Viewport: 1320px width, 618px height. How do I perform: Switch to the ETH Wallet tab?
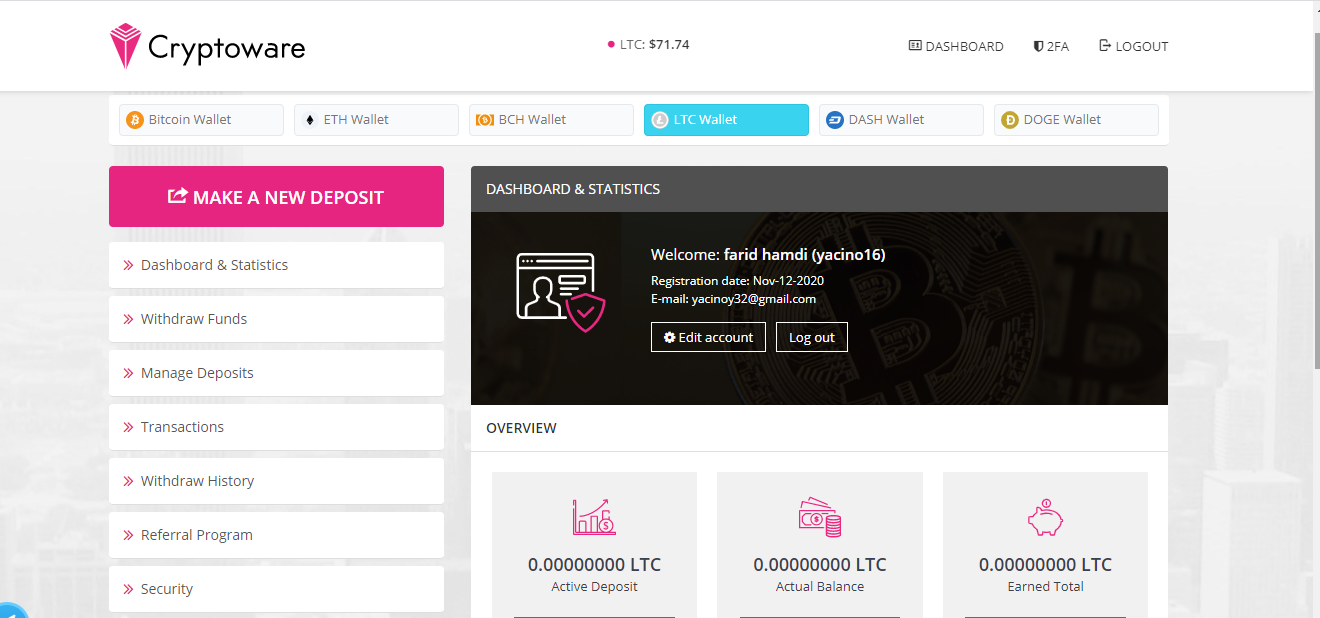[376, 120]
